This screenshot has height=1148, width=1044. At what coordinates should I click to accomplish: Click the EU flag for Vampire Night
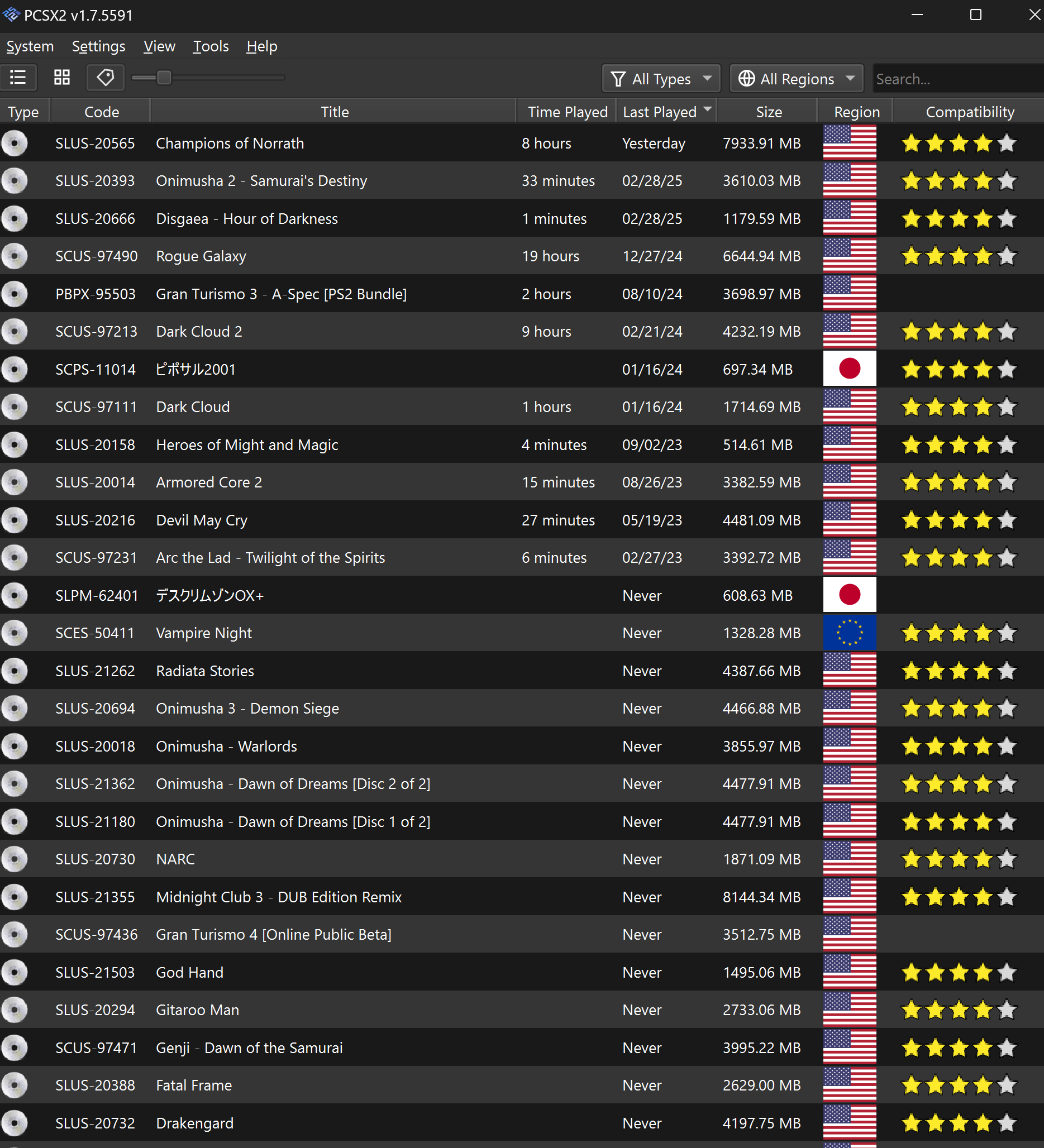coord(849,633)
